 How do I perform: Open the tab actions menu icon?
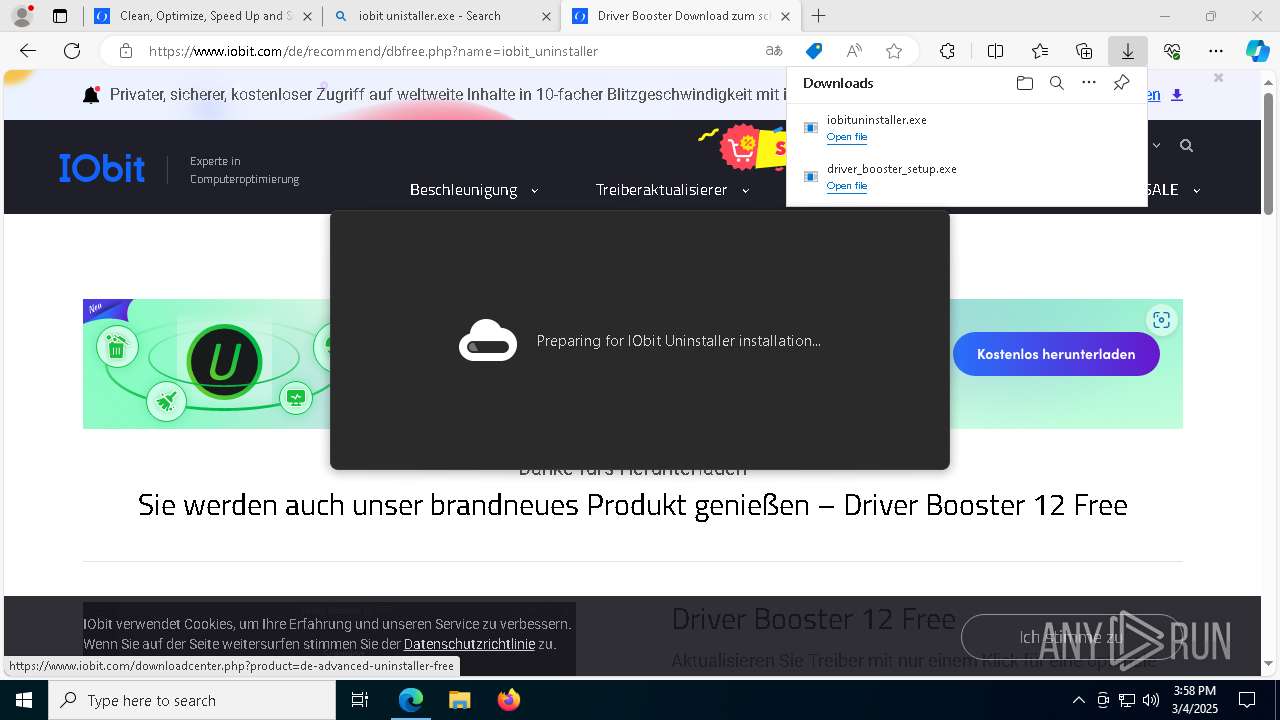pos(60,16)
